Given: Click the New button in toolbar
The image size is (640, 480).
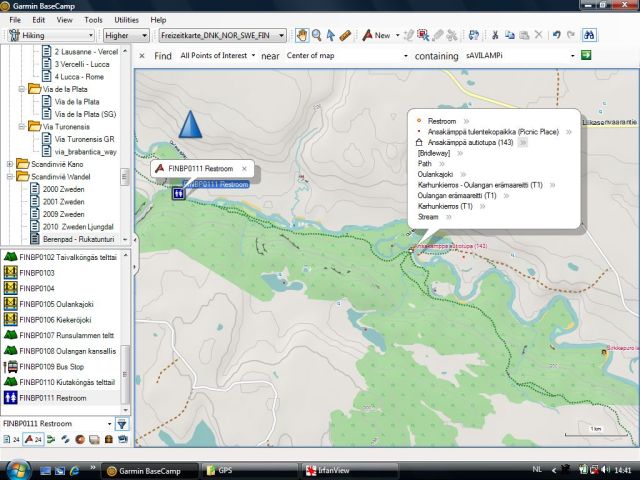Looking at the screenshot, I should (376, 35).
